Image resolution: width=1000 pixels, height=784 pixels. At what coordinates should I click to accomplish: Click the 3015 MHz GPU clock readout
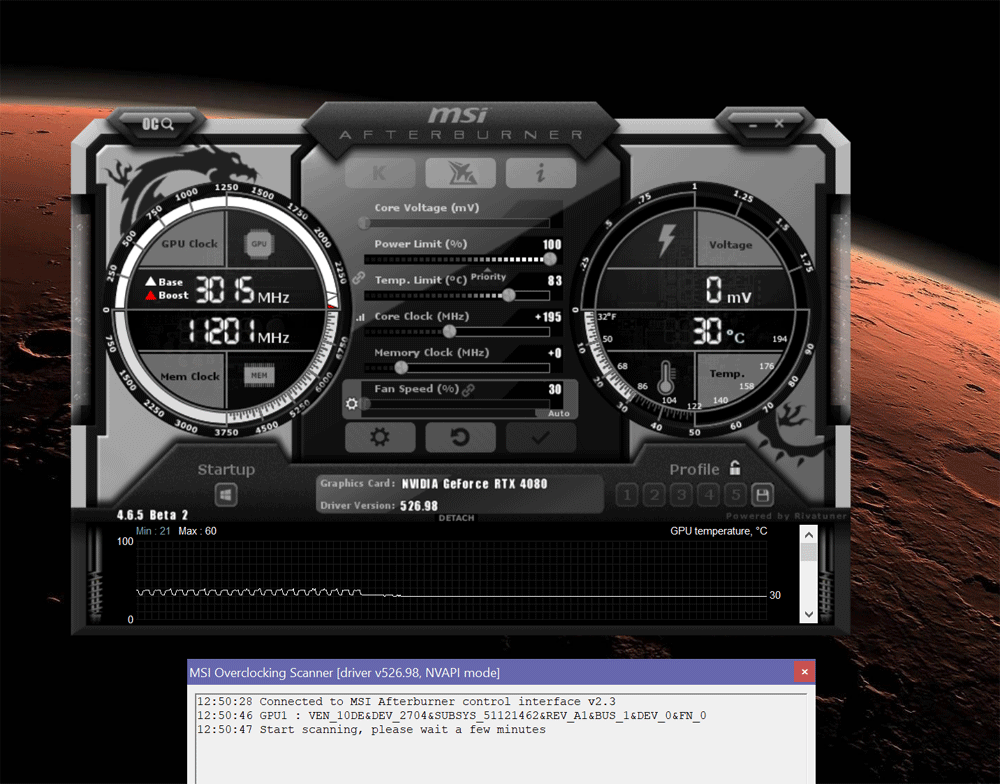242,290
